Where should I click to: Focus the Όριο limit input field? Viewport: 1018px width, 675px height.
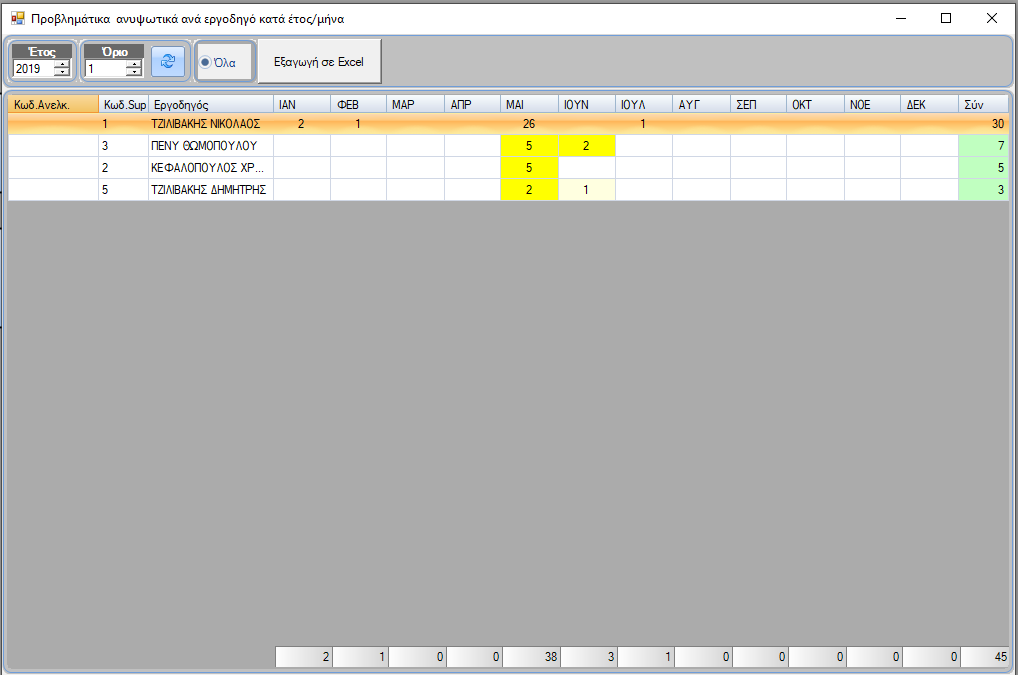(105, 69)
